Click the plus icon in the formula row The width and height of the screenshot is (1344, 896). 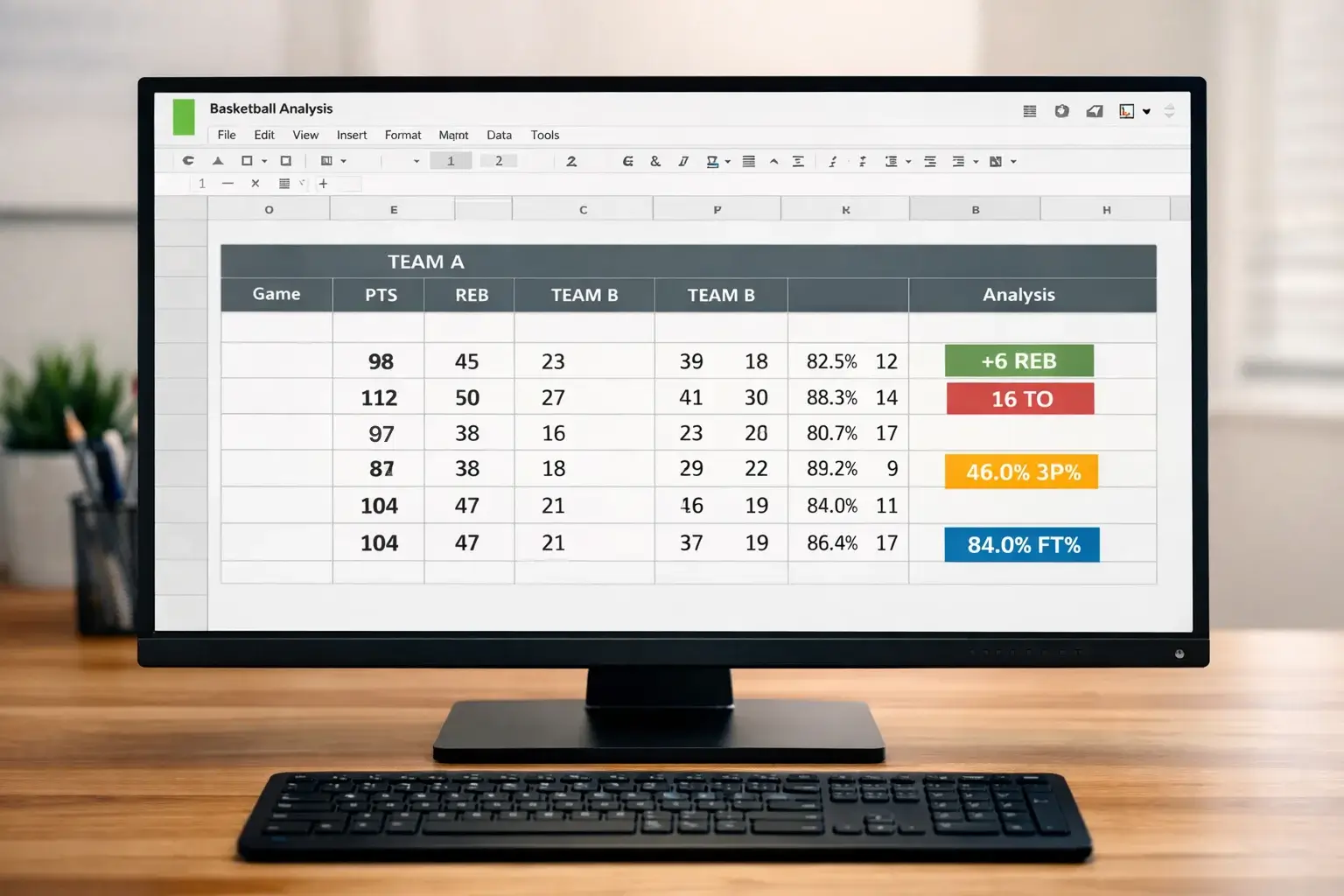323,184
